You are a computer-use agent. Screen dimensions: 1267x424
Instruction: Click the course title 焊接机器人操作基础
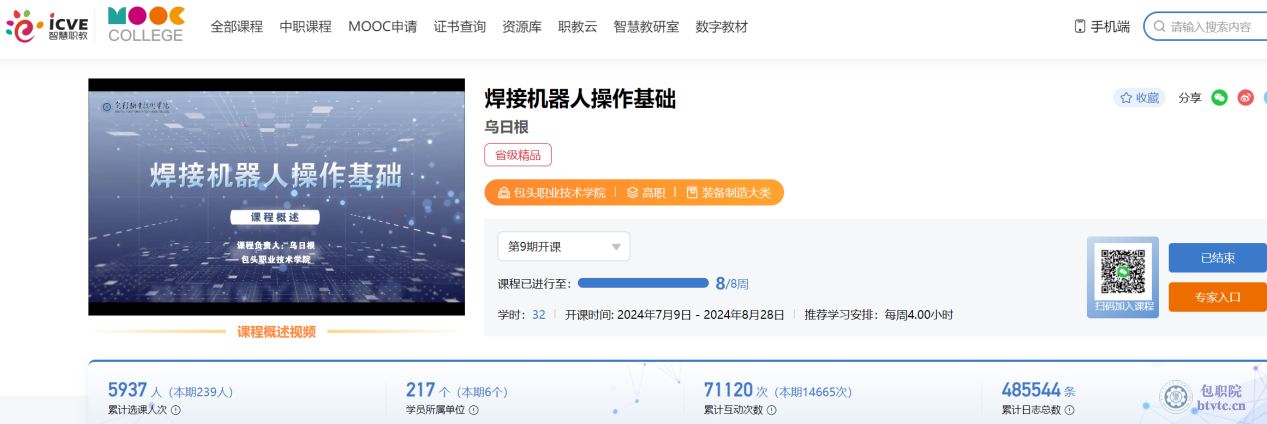coord(580,99)
